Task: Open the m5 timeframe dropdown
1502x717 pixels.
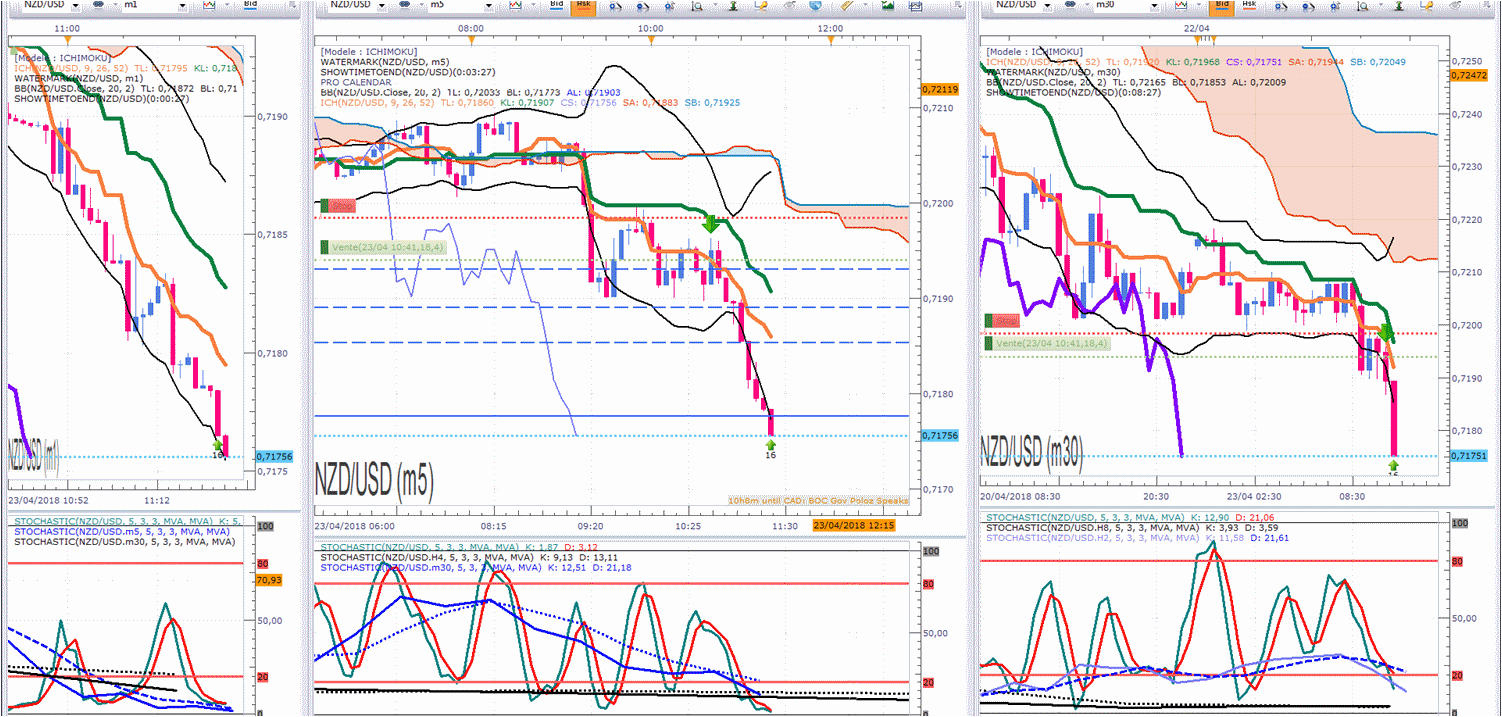Action: tap(488, 6)
